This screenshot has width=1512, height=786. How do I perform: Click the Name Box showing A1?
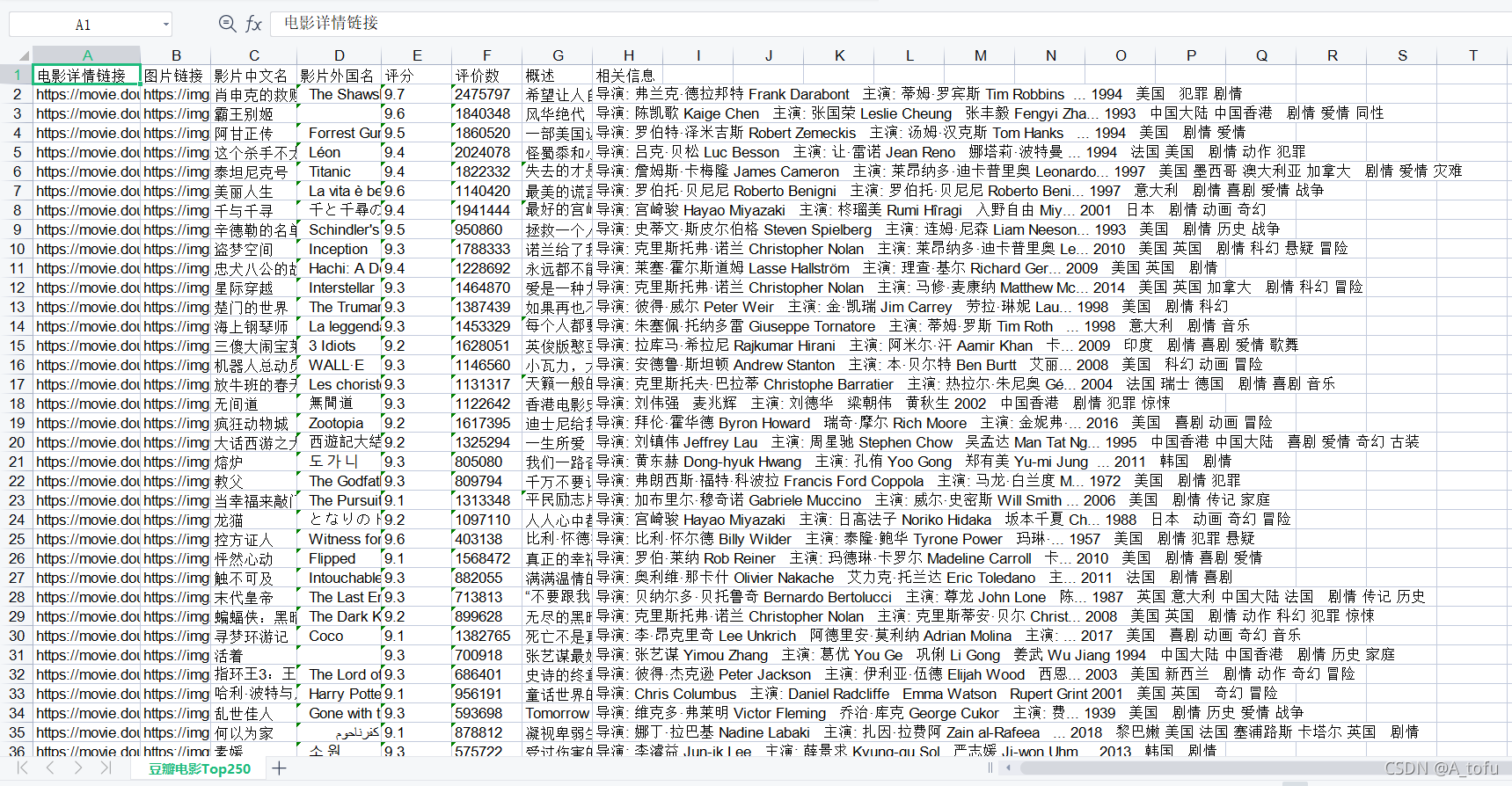[84, 25]
